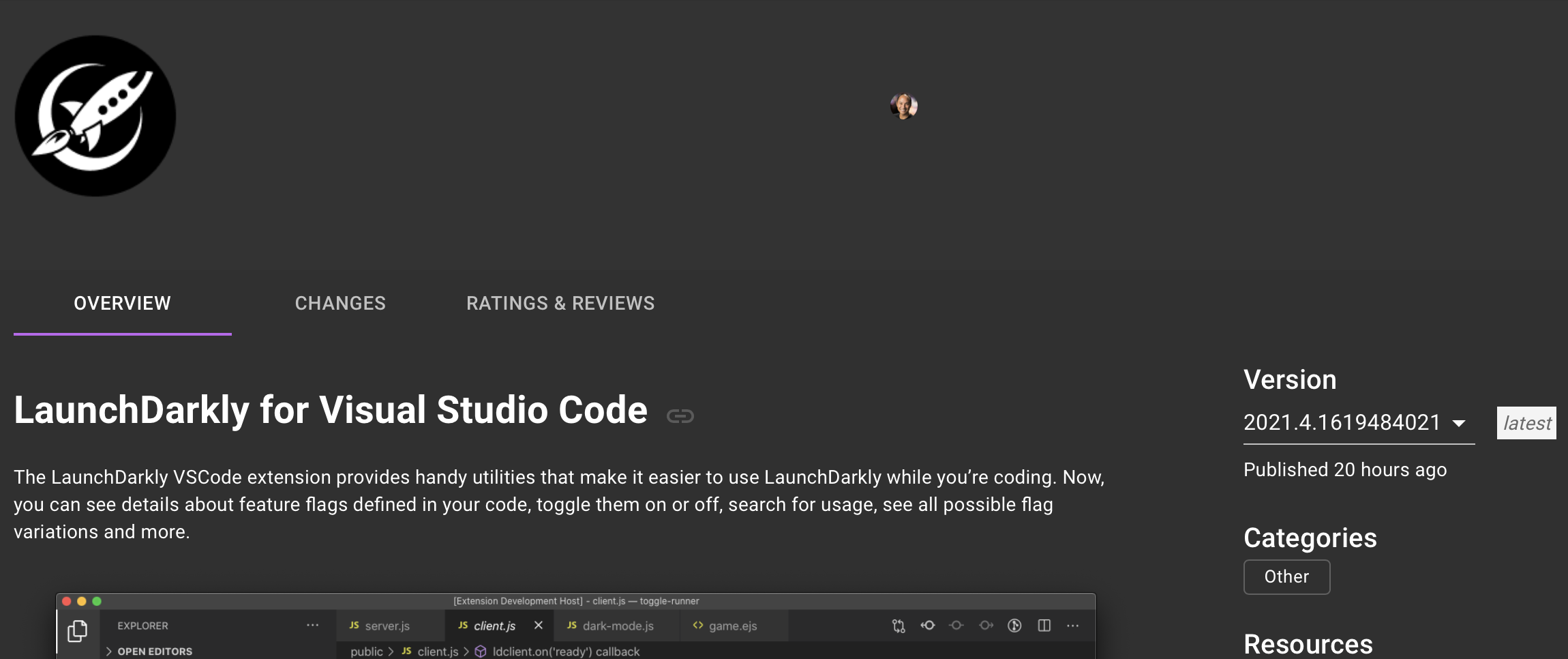Open the RATINGS & REVIEWS tab
Image resolution: width=1568 pixels, height=659 pixels.
(x=560, y=303)
